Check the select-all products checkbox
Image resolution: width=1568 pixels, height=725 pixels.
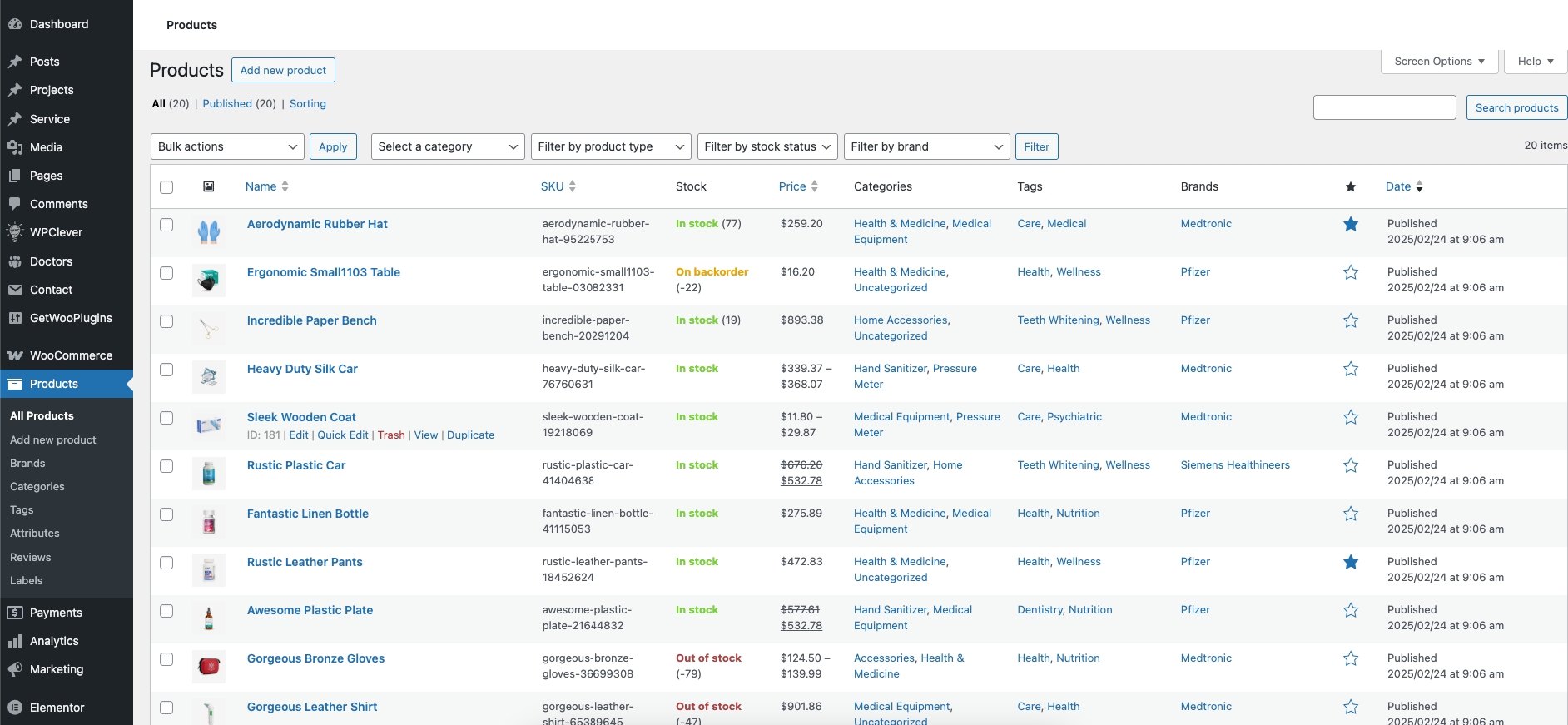(166, 187)
